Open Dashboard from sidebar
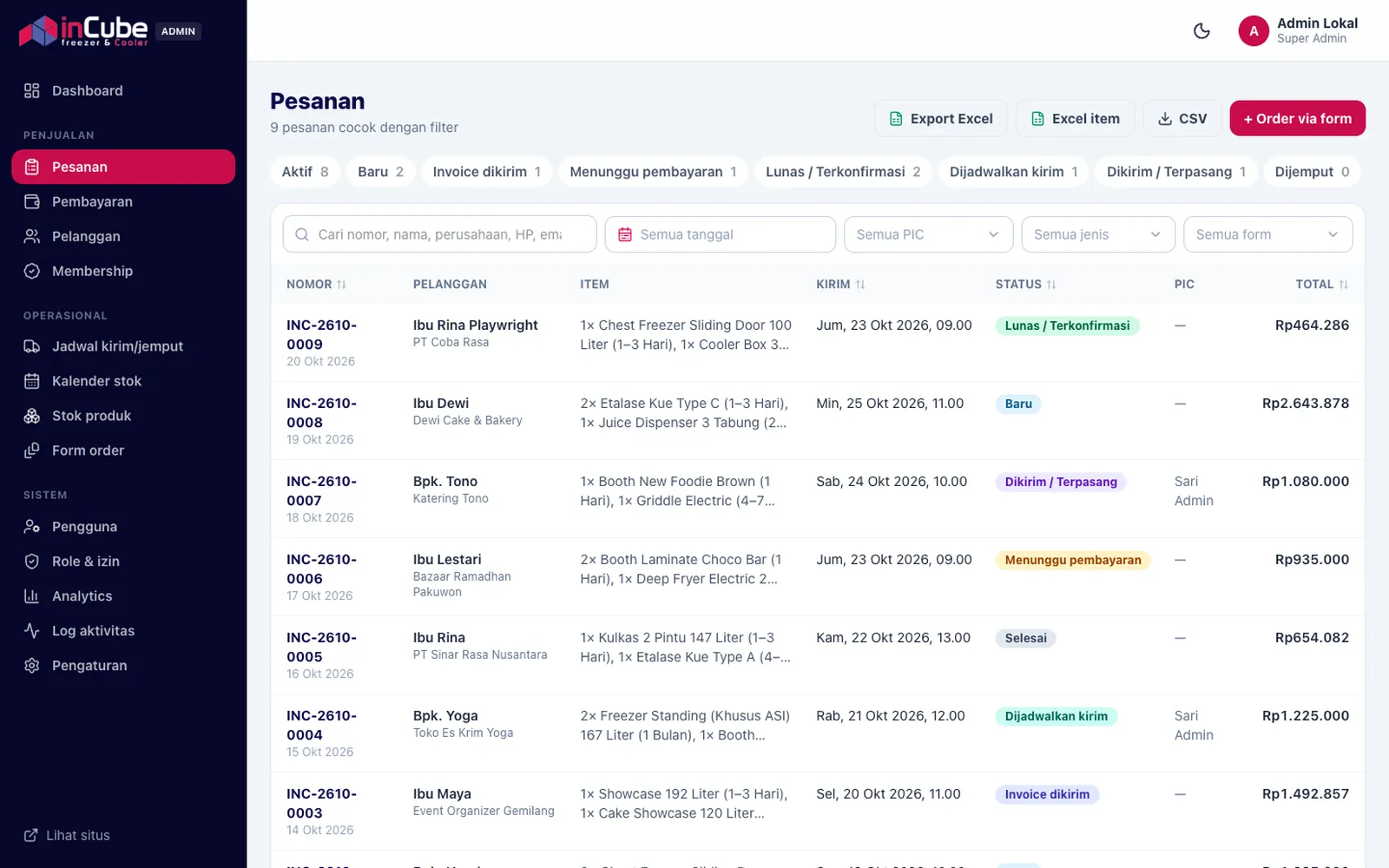Screen dimensions: 1389x868 tap(123, 90)
